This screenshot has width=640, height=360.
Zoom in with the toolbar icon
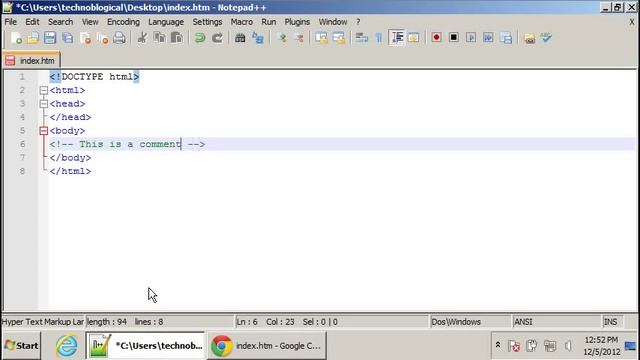[281, 38]
